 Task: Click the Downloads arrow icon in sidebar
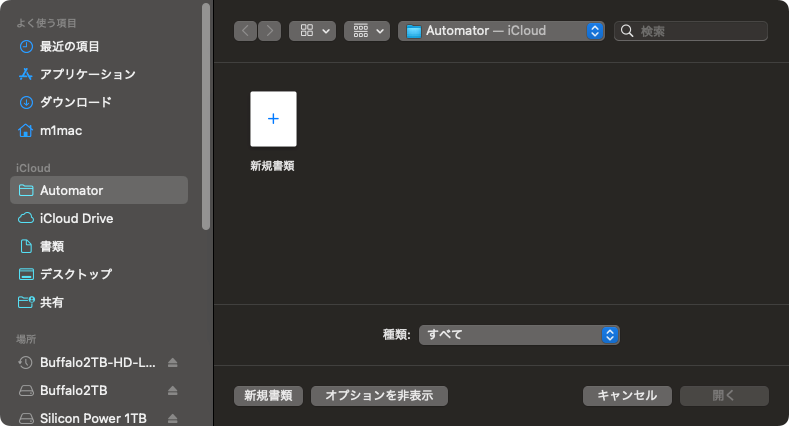[x=27, y=102]
